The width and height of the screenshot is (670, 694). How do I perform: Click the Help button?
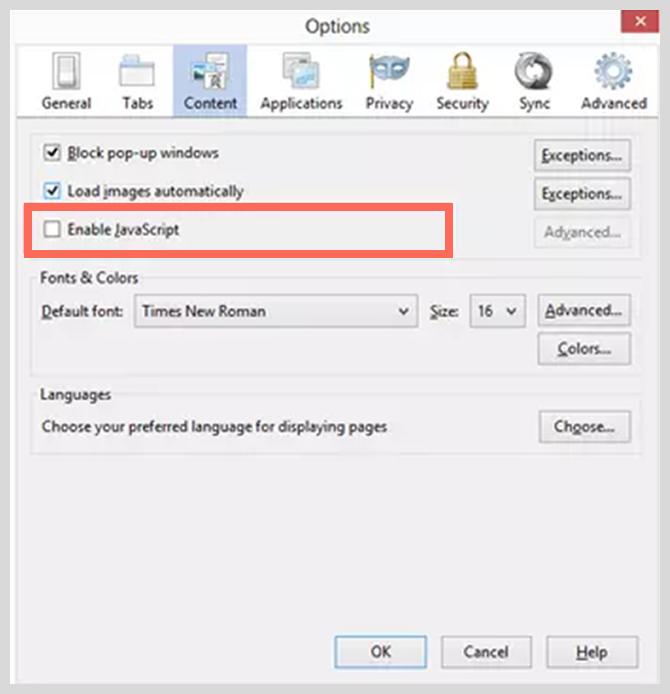pyautogui.click(x=592, y=652)
